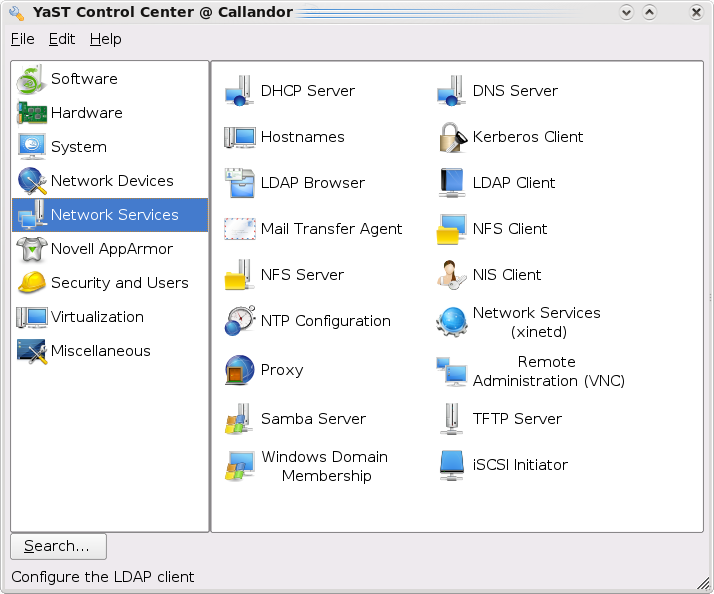Viewport: 714px width, 594px height.
Task: Select the Novell AppArmor category icon
Action: [32, 249]
